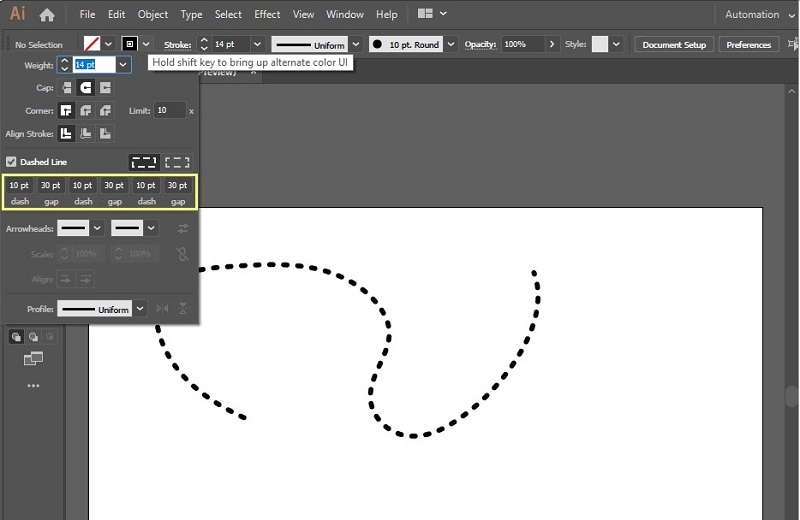Select the Butt Cap icon
The height and width of the screenshot is (520, 800).
[x=66, y=88]
